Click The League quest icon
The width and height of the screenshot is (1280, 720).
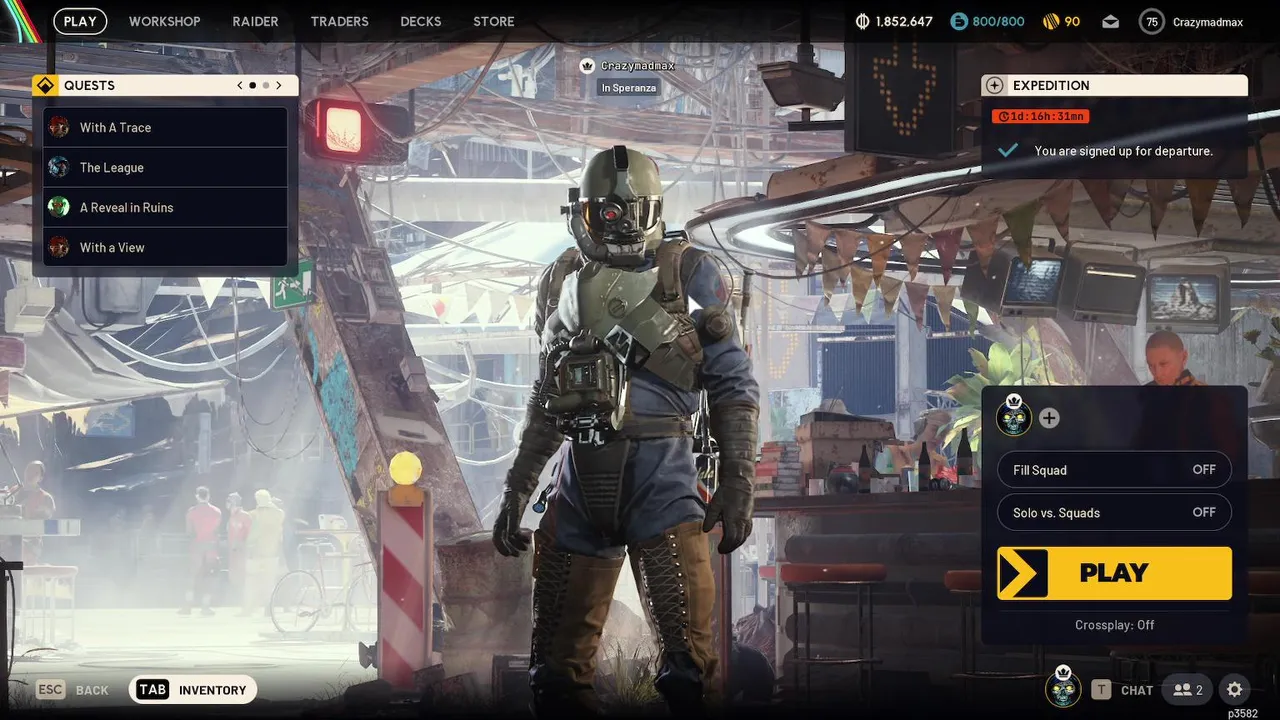(59, 167)
